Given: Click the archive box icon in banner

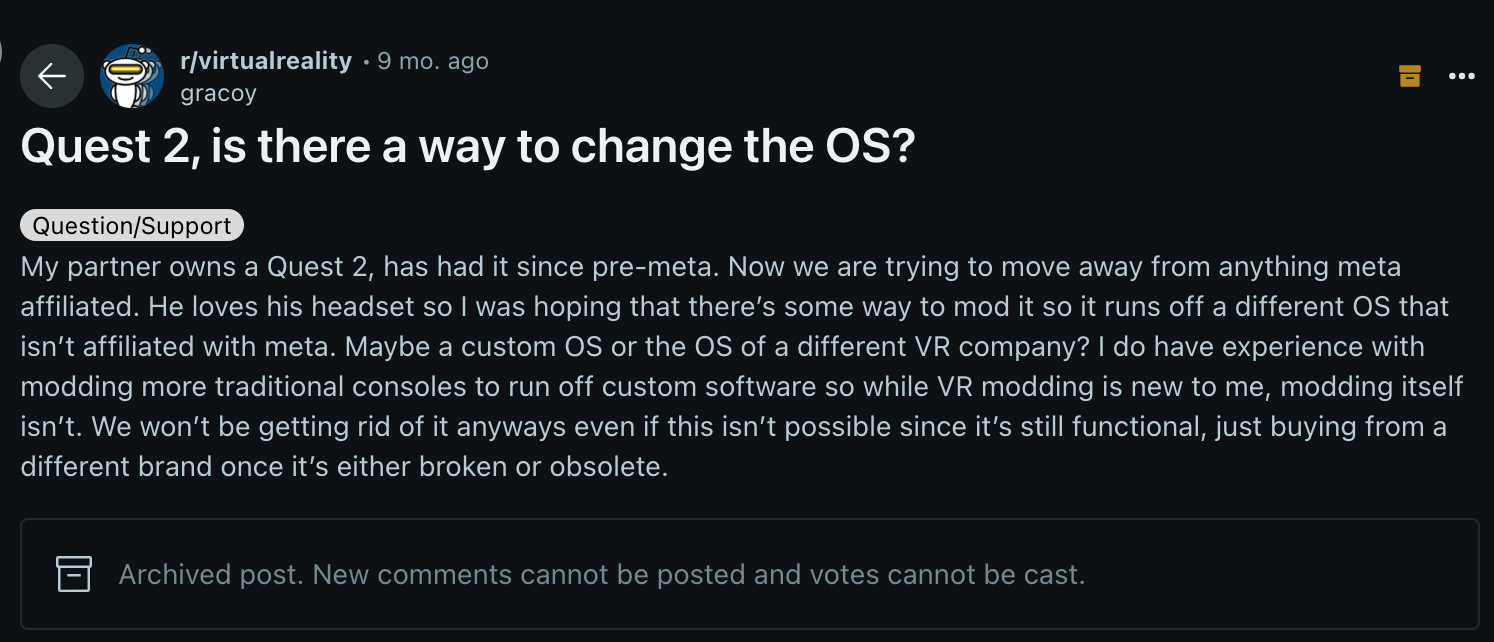Looking at the screenshot, I should (74, 574).
